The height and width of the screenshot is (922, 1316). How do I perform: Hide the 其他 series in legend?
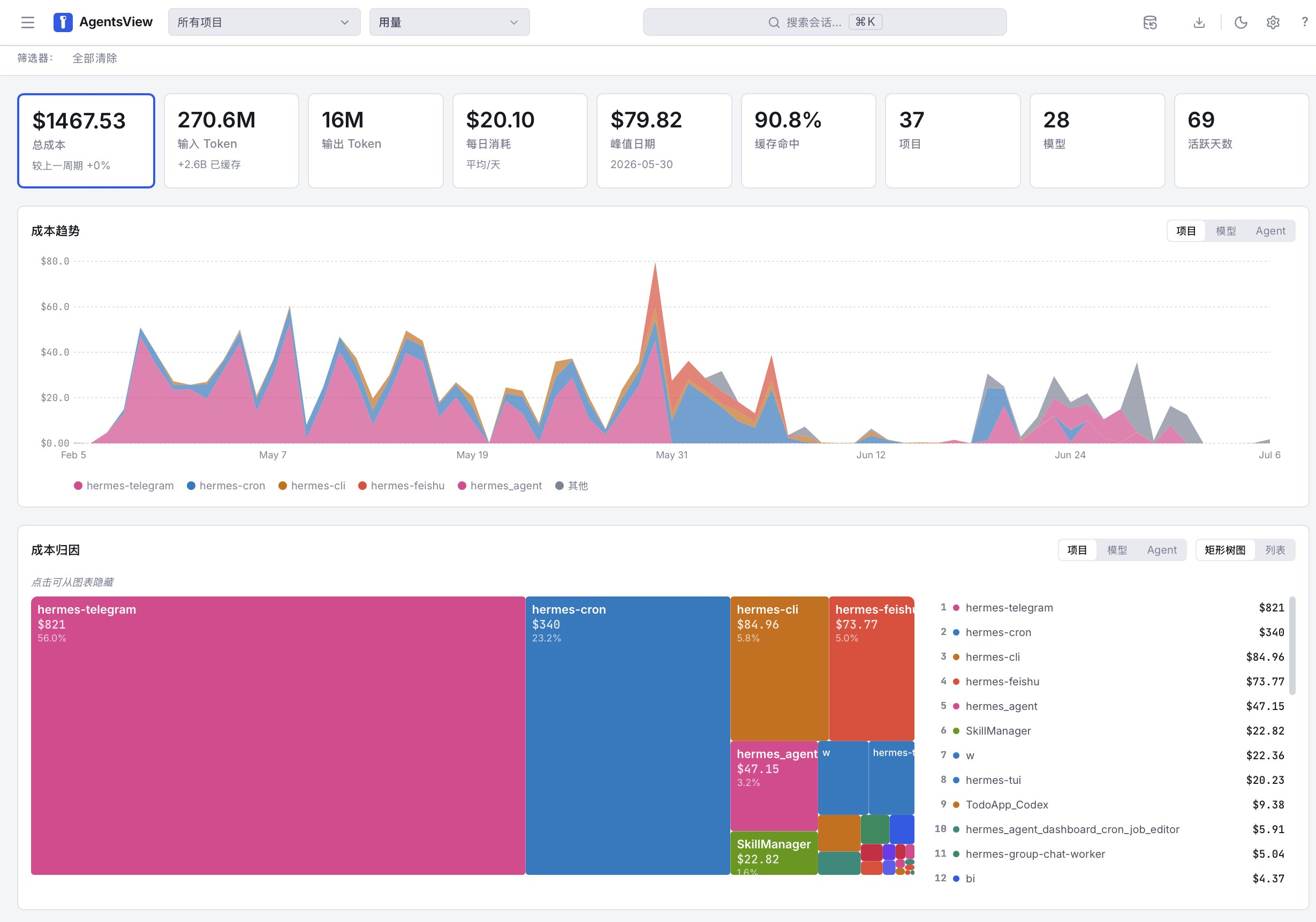pyautogui.click(x=571, y=485)
